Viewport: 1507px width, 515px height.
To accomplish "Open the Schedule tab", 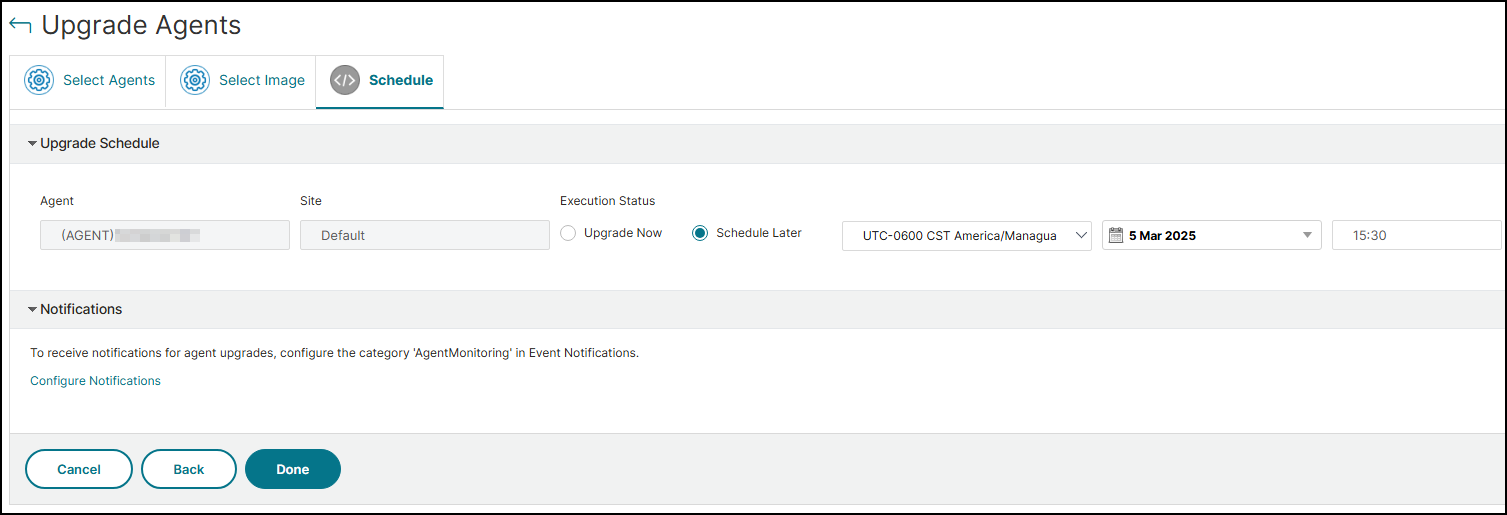I will (x=380, y=81).
